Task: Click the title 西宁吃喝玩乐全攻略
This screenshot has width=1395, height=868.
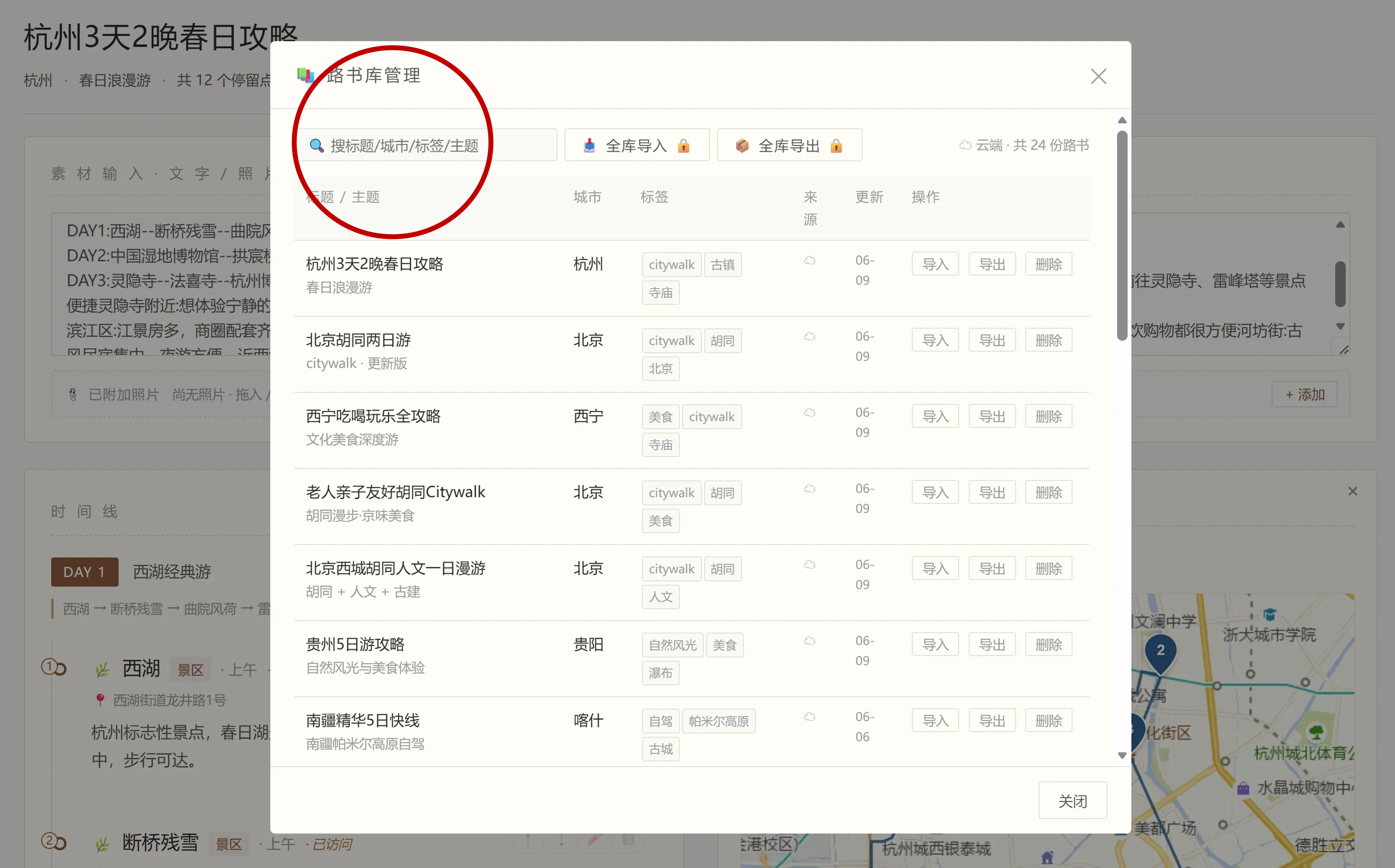Action: coord(373,416)
